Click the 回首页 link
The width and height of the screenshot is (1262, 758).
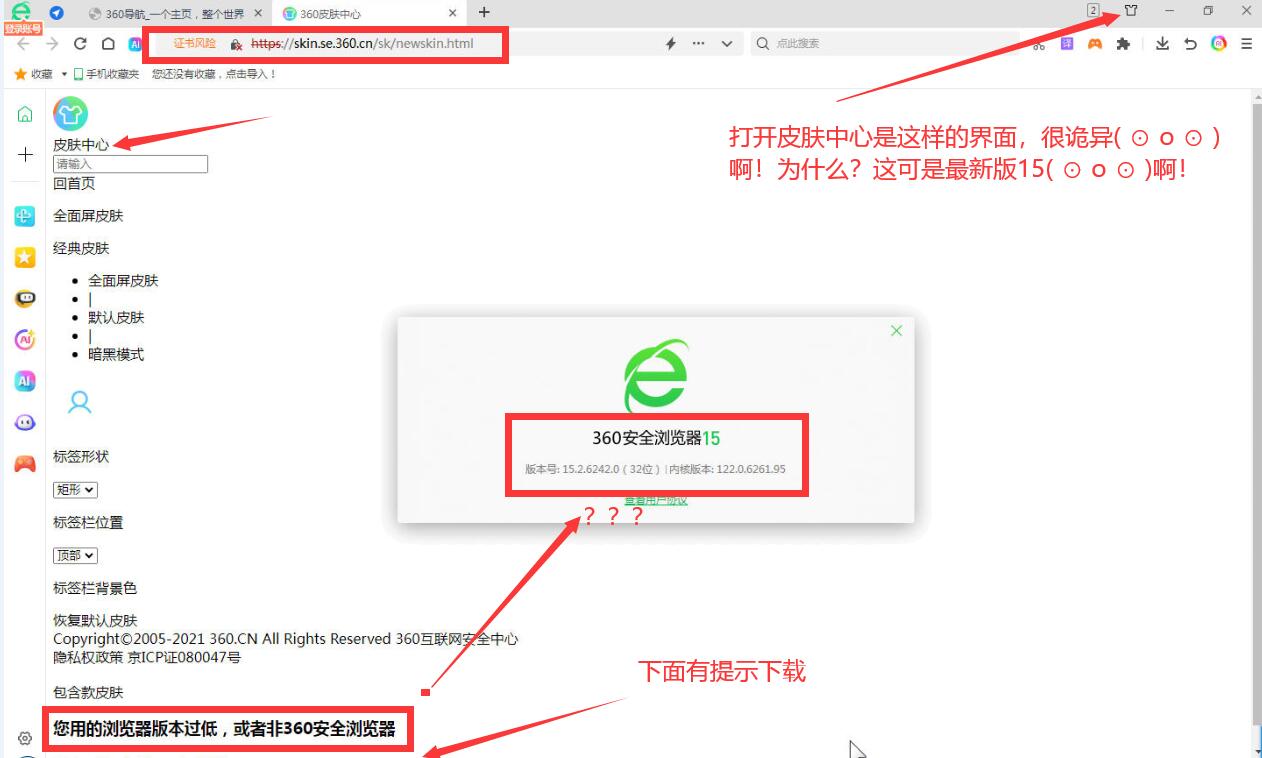[74, 183]
